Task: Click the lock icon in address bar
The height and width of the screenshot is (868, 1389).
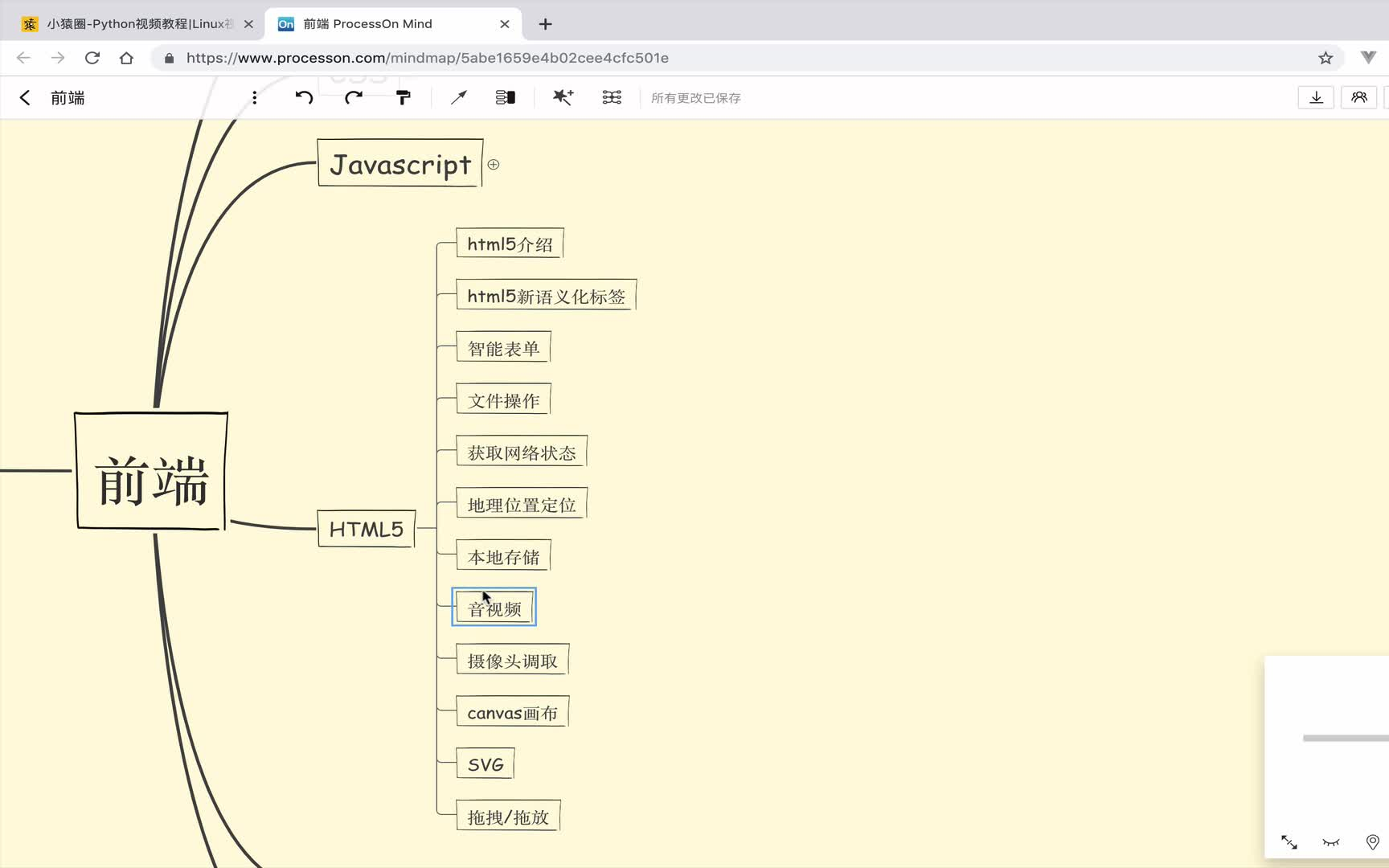Action: click(x=169, y=58)
